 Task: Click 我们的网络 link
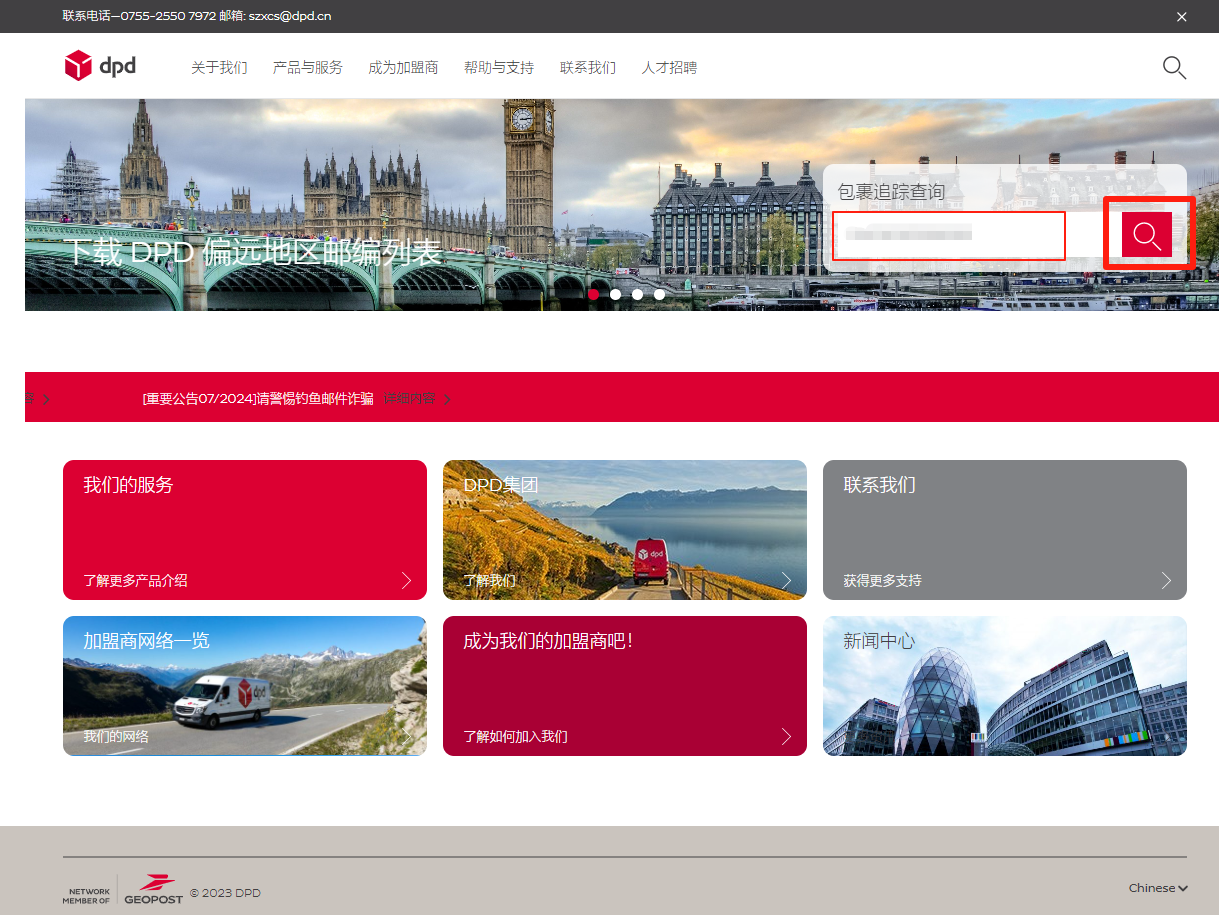click(x=116, y=736)
